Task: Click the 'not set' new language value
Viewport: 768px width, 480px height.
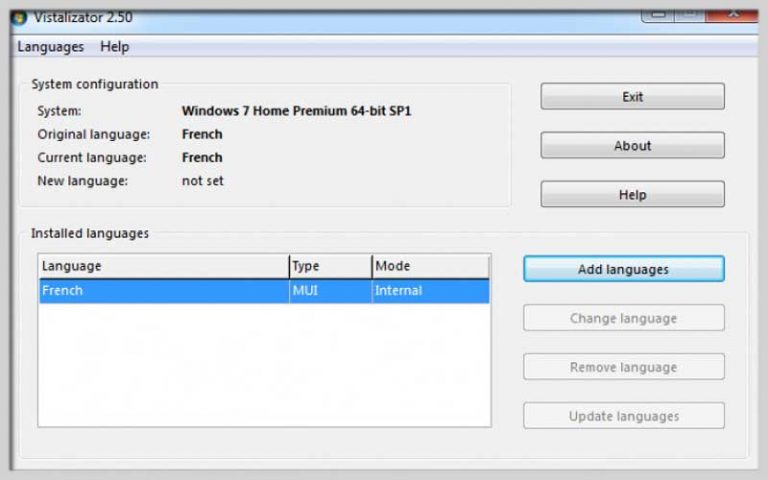Action: click(x=203, y=181)
